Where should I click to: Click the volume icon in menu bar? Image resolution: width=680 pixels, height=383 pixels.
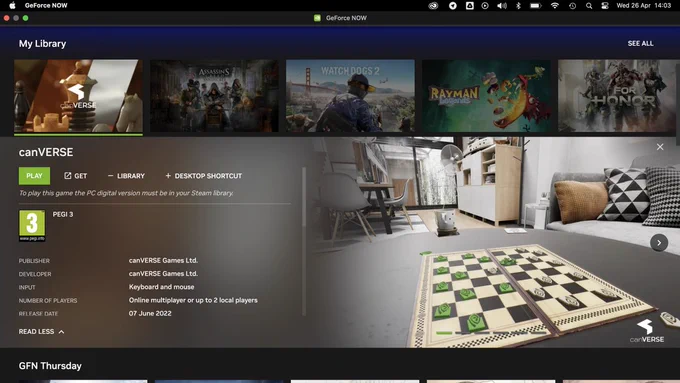pos(502,6)
